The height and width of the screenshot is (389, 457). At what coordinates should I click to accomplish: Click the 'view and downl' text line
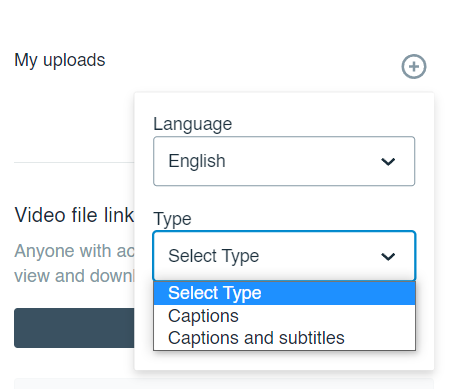tap(74, 276)
